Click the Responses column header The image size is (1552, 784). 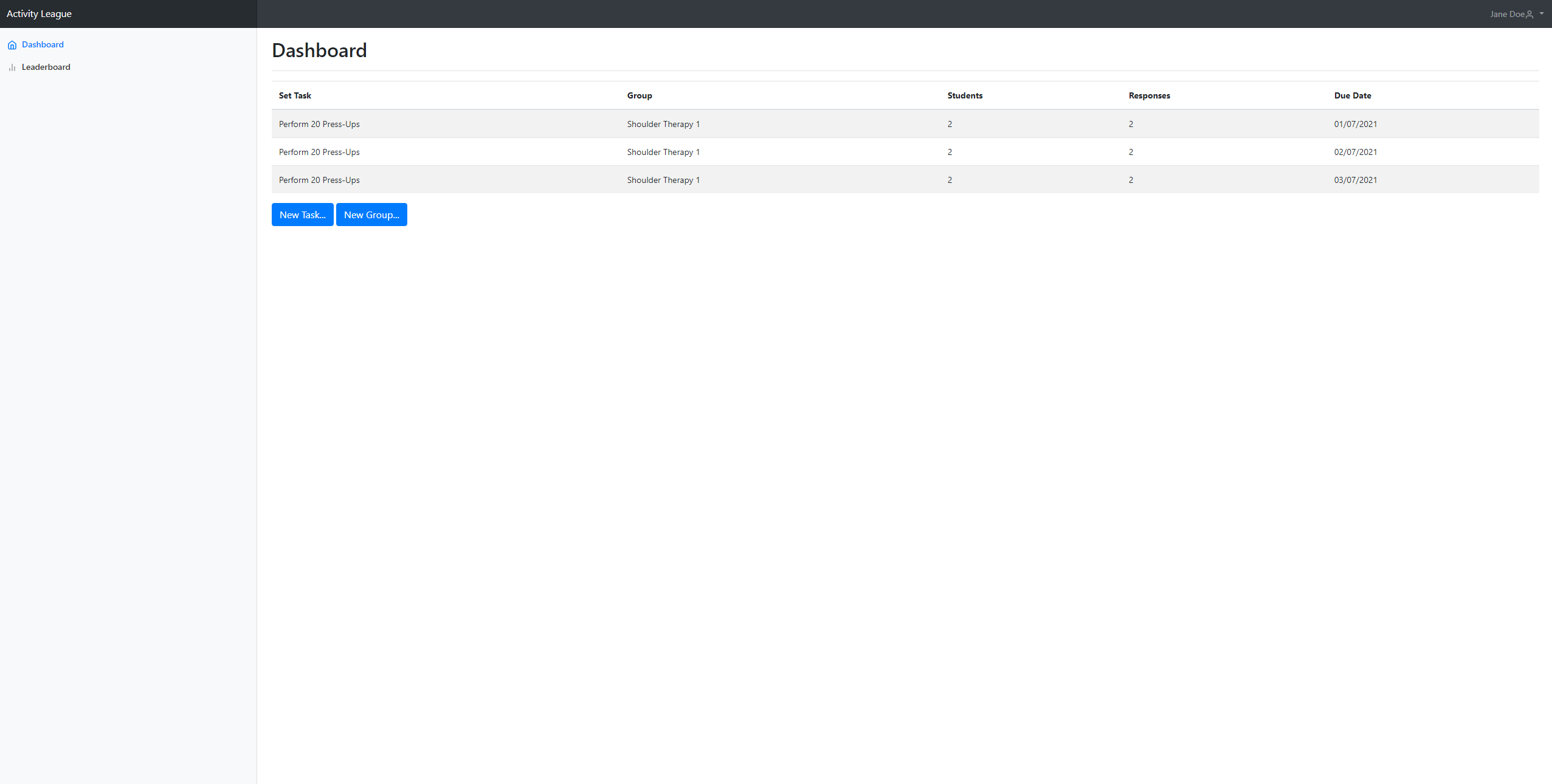[1149, 95]
